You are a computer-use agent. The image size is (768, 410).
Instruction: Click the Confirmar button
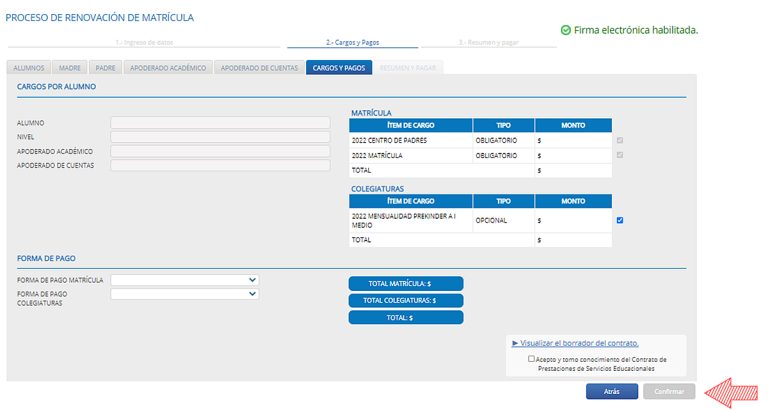click(669, 392)
